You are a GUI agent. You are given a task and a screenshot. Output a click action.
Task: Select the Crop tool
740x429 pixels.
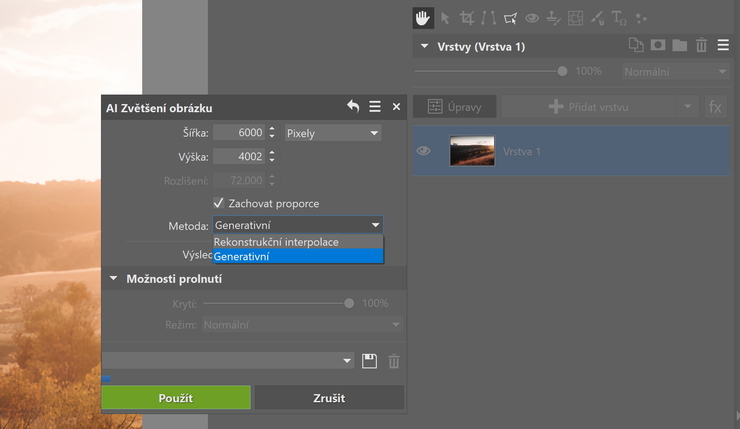pyautogui.click(x=466, y=17)
